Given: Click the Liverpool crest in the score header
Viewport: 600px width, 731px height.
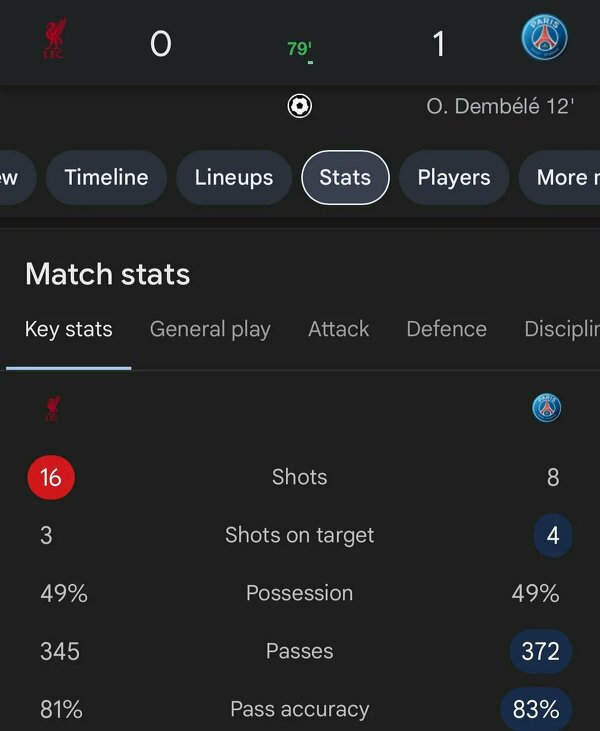Looking at the screenshot, I should click(x=53, y=41).
